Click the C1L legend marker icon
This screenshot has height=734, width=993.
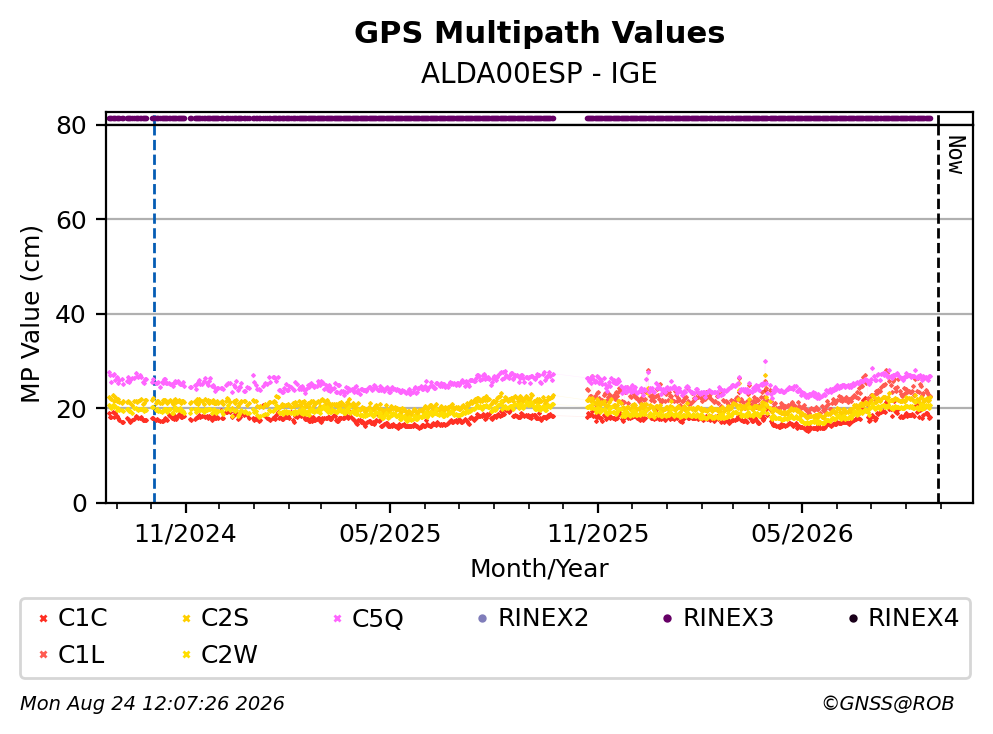tap(43, 655)
